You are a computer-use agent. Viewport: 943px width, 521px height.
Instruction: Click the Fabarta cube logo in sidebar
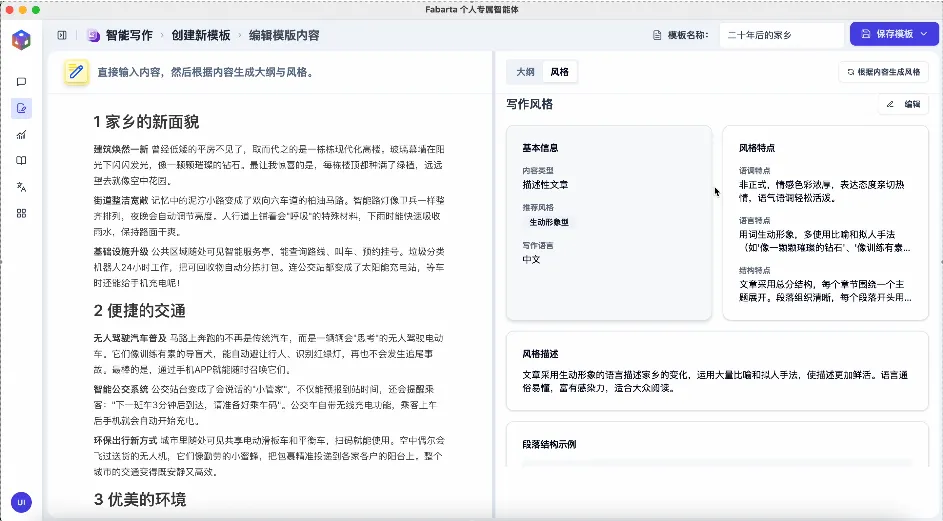coord(21,40)
